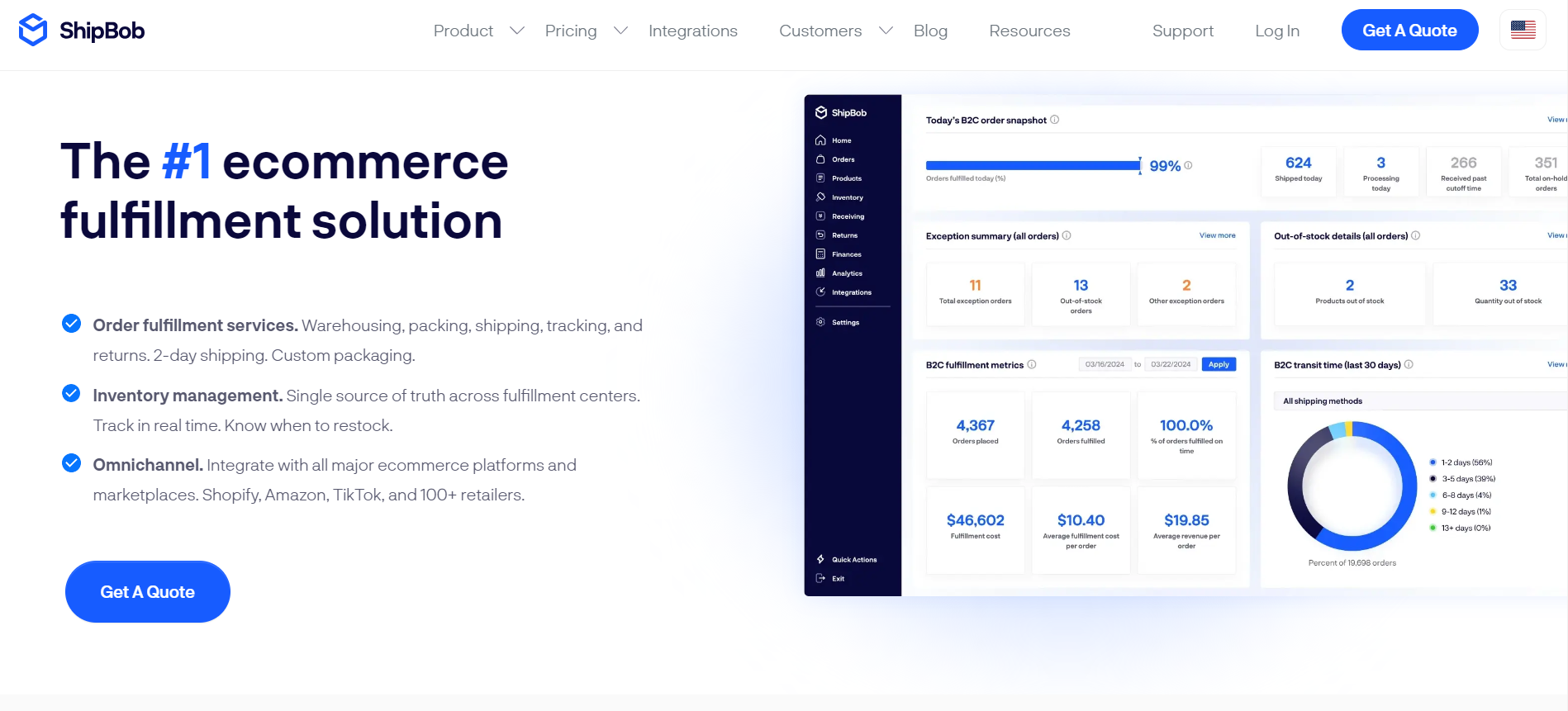Click Orders icon in dashboard sidebar

point(820,159)
